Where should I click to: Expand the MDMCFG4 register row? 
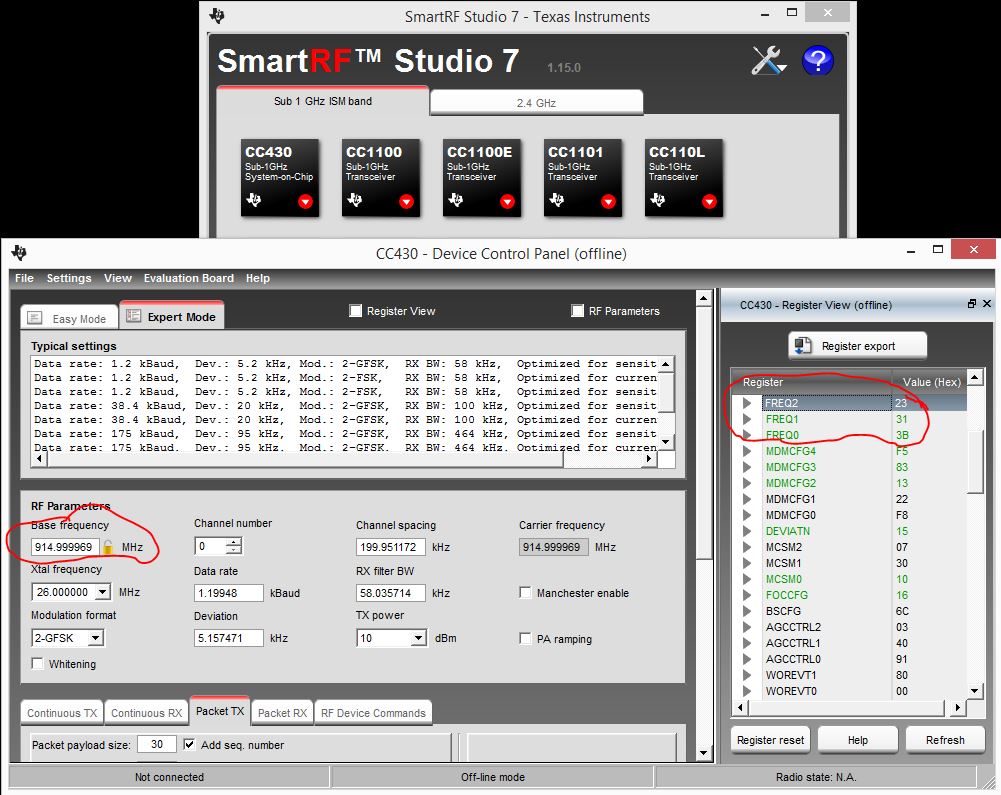[747, 451]
